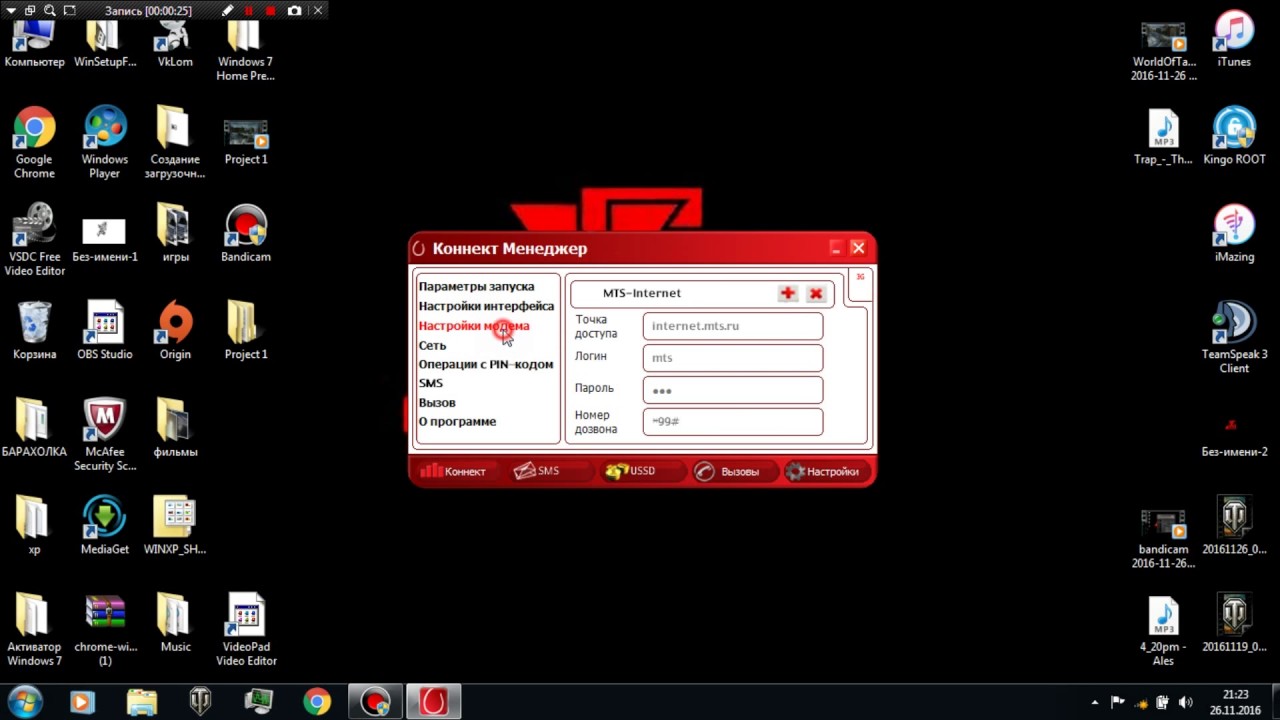This screenshot has height=720, width=1280.
Task: Click the Google Chrome desktop icon
Action: [34, 143]
